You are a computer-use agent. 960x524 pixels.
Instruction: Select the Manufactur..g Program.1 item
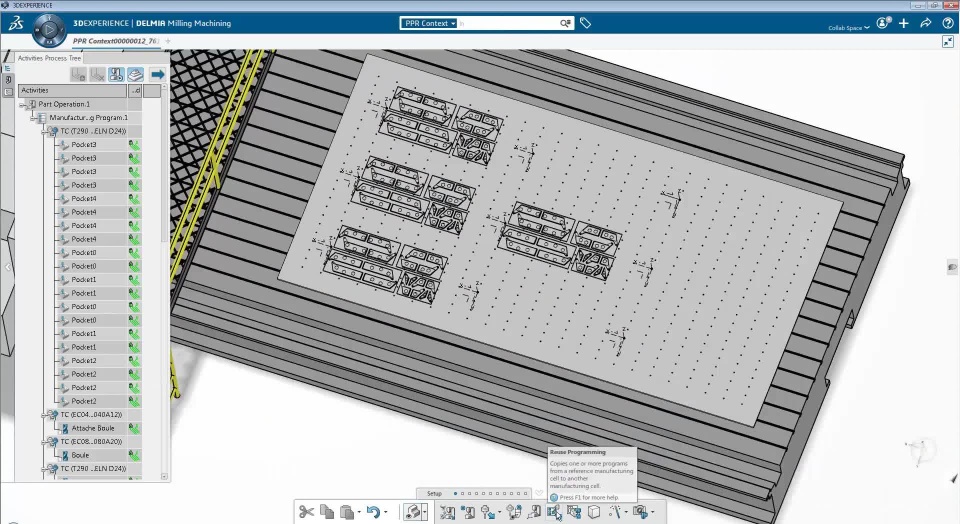[89, 118]
